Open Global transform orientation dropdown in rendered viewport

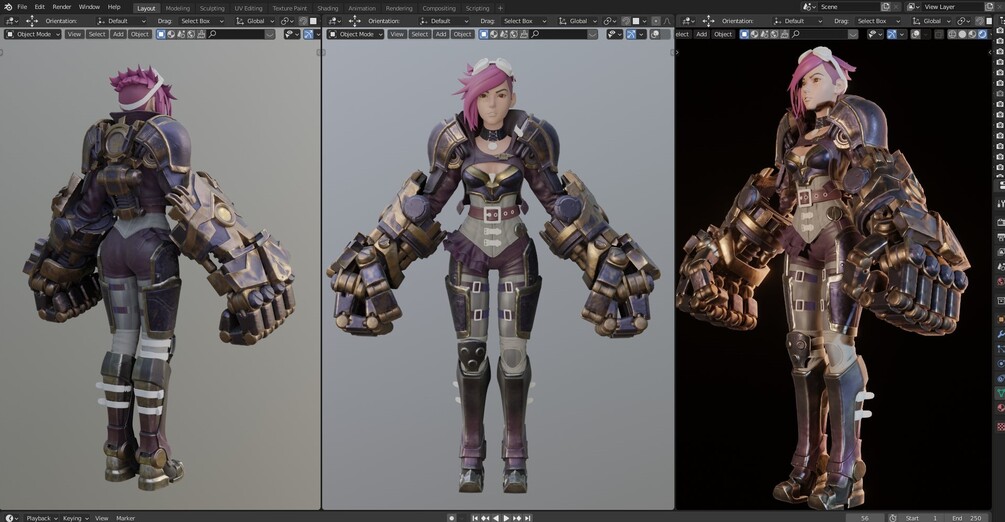point(930,21)
